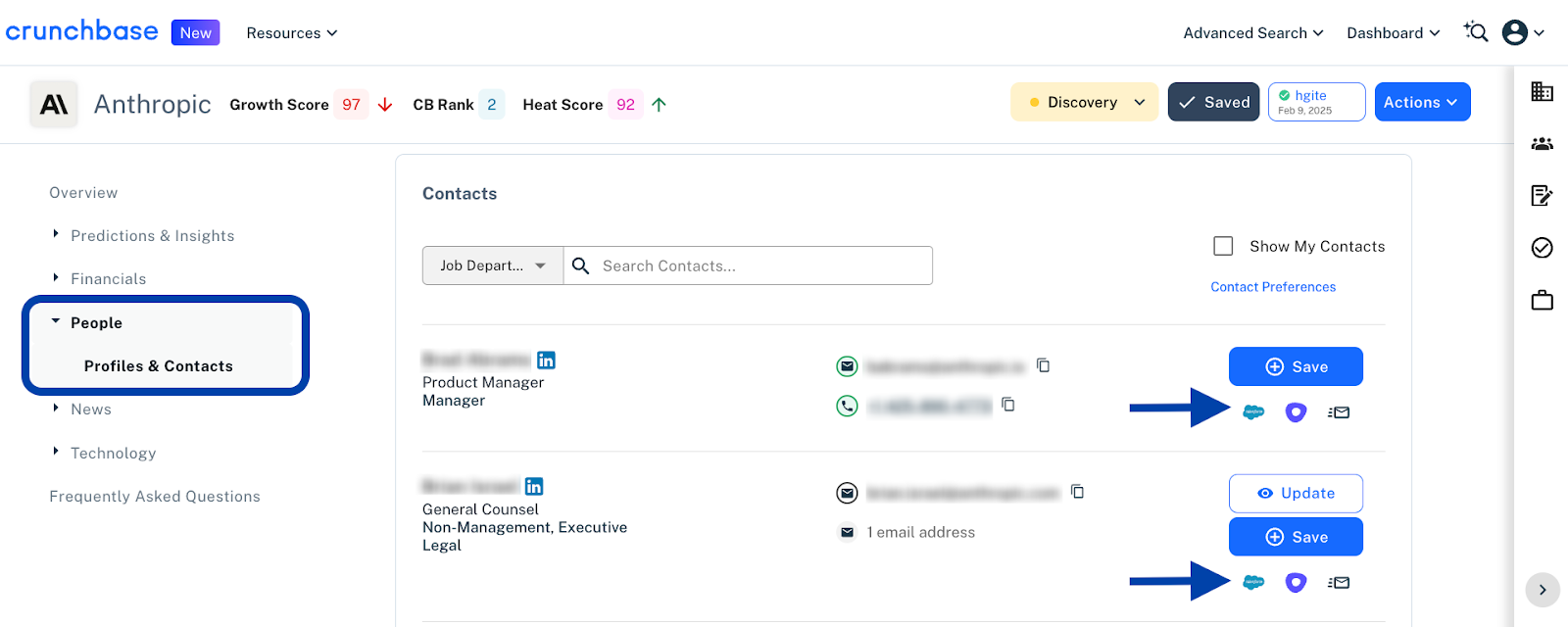Viewport: 1568px width, 627px height.
Task: Open the hgite list tag
Action: coord(1316,102)
